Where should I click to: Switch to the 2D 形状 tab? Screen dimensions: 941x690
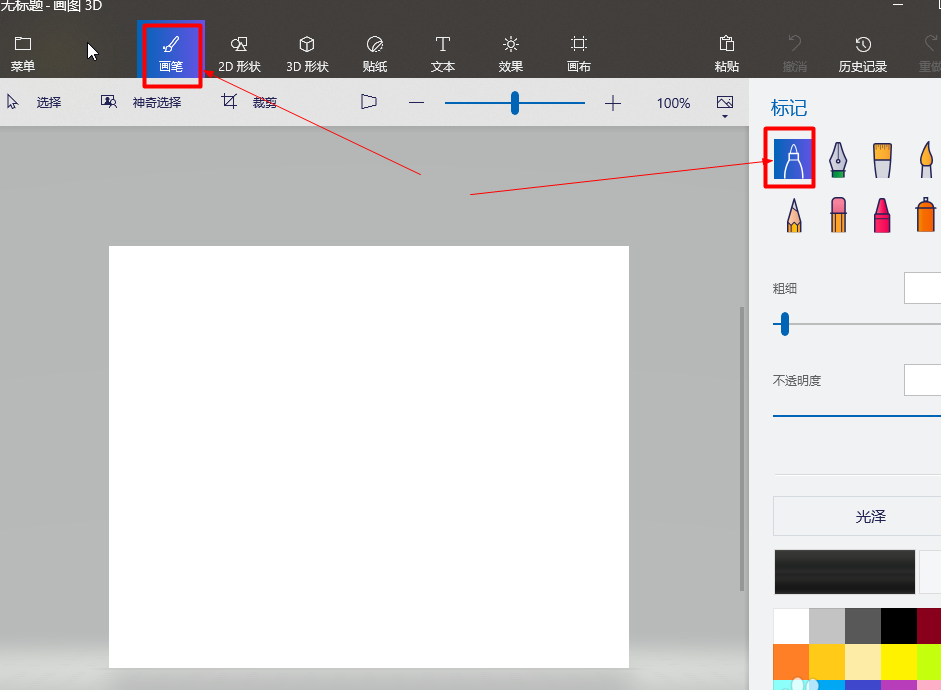pyautogui.click(x=239, y=54)
